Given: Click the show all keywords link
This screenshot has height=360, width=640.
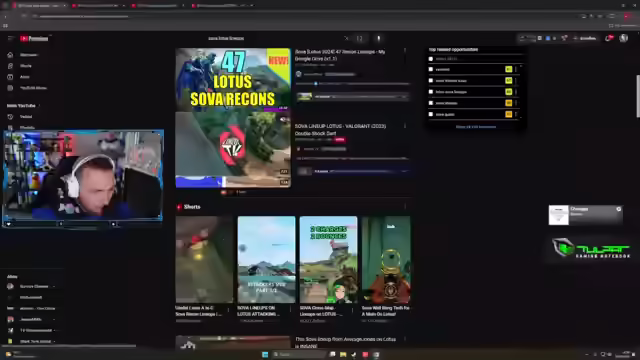Looking at the screenshot, I should [x=476, y=127].
